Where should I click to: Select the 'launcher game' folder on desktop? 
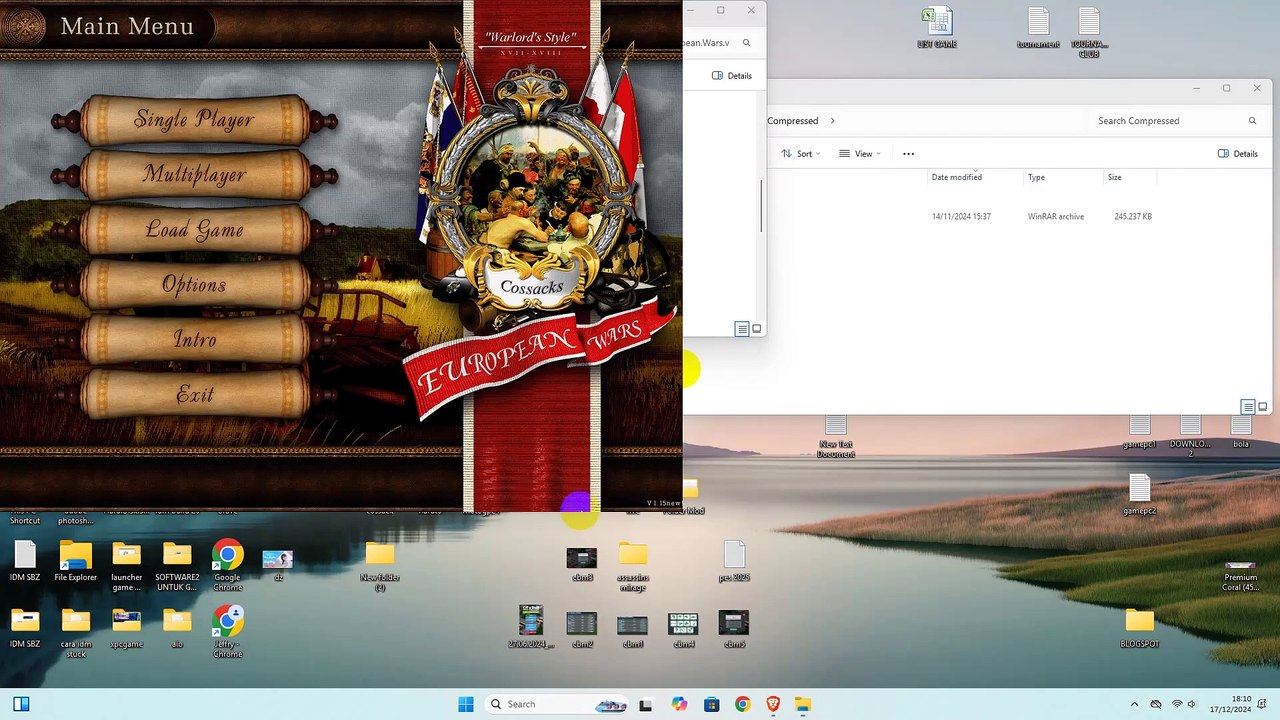pyautogui.click(x=126, y=565)
